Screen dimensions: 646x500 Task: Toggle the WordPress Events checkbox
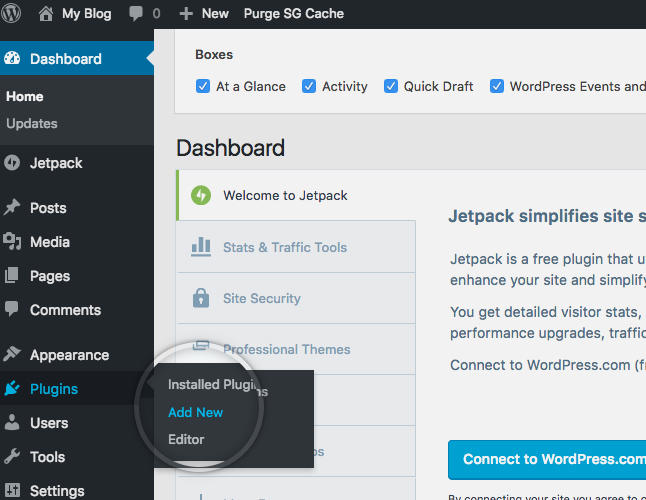497,86
